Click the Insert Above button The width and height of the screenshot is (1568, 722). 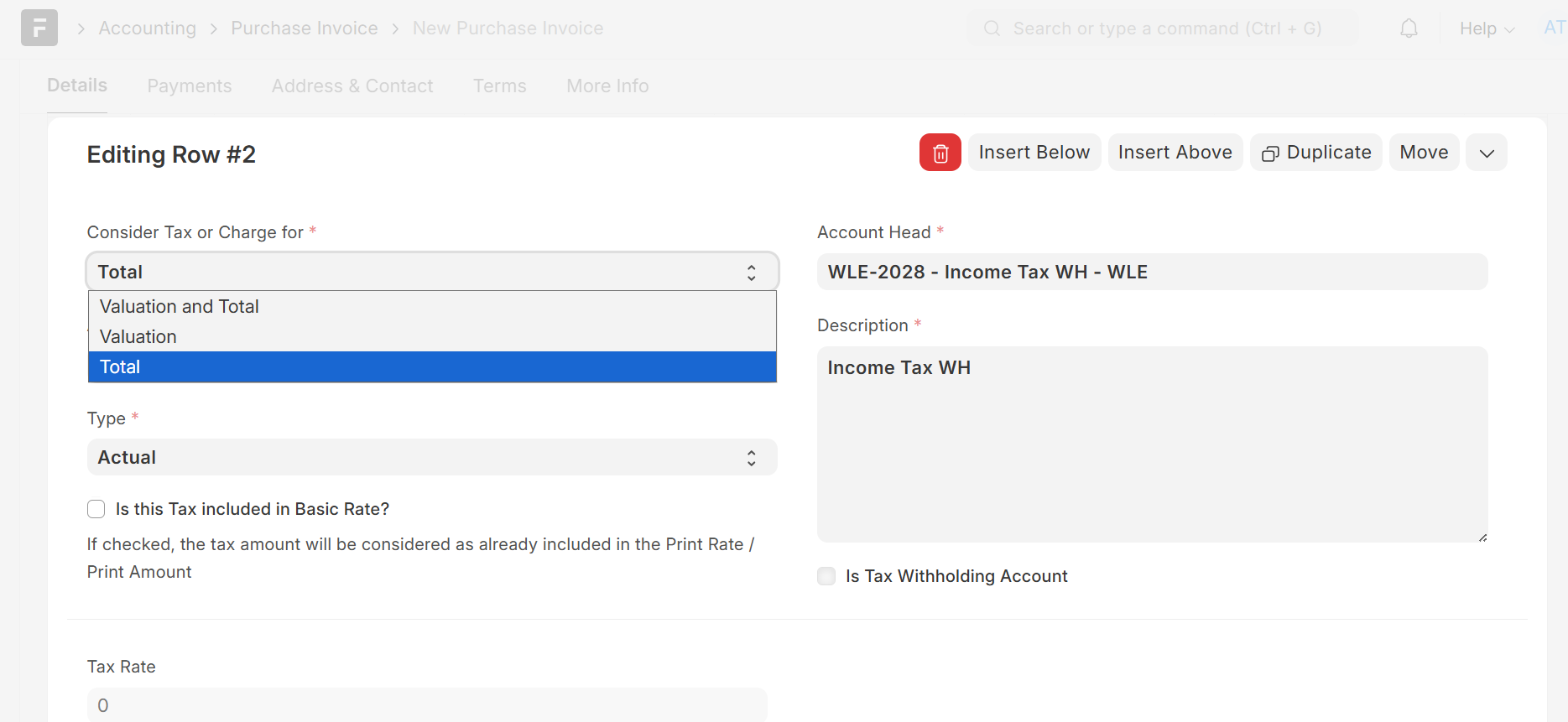pos(1175,153)
